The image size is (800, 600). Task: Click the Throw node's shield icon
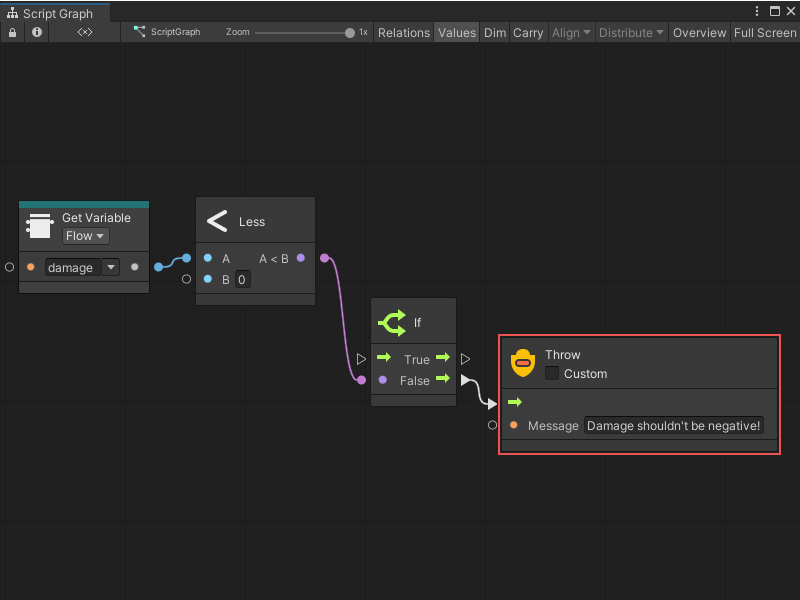point(523,363)
